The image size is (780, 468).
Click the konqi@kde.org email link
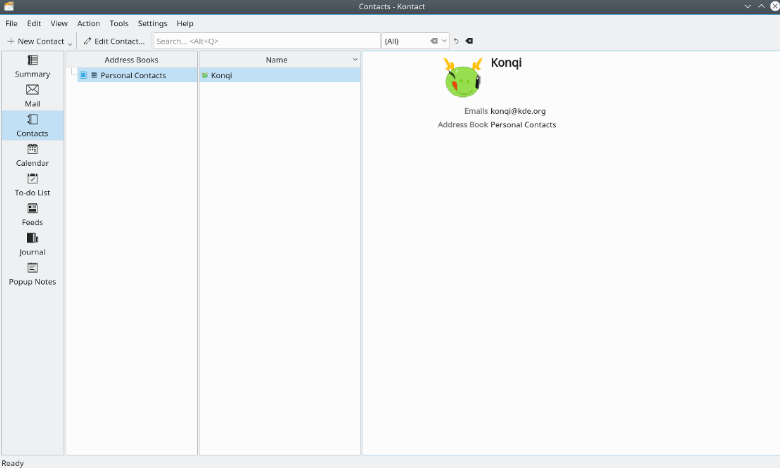point(518,111)
